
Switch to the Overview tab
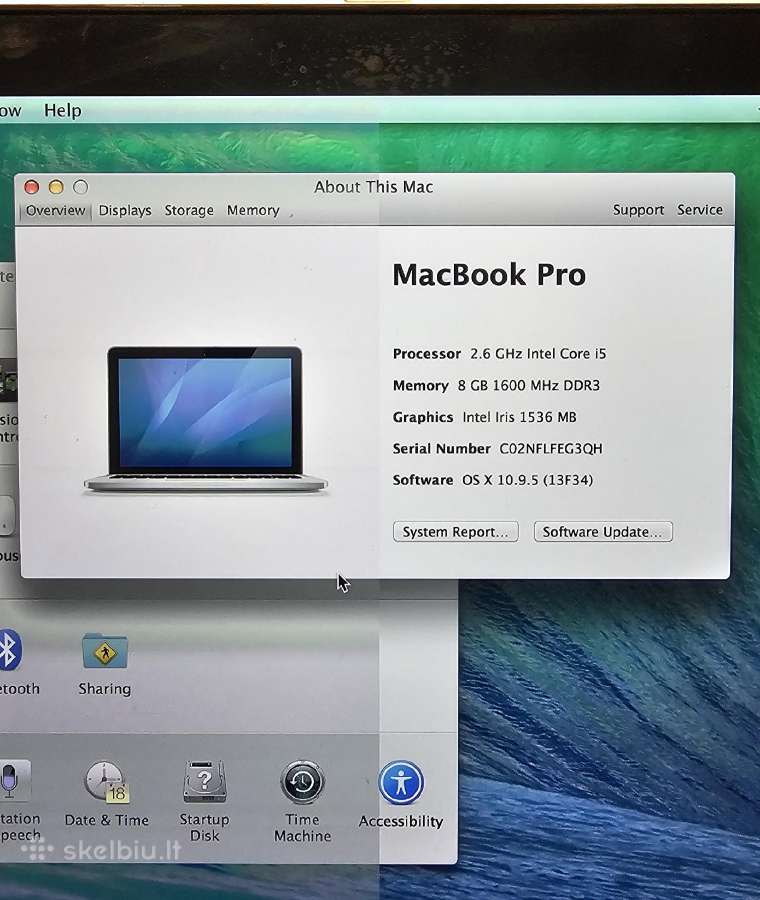tap(55, 211)
